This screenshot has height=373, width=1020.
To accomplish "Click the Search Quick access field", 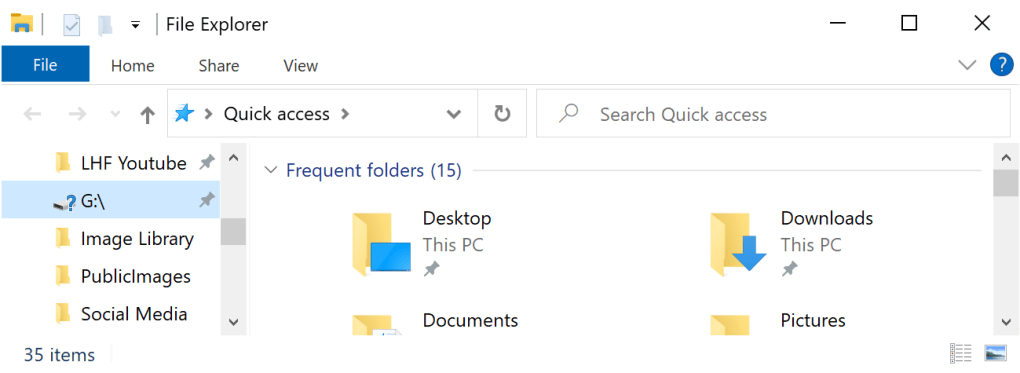I will tap(773, 114).
